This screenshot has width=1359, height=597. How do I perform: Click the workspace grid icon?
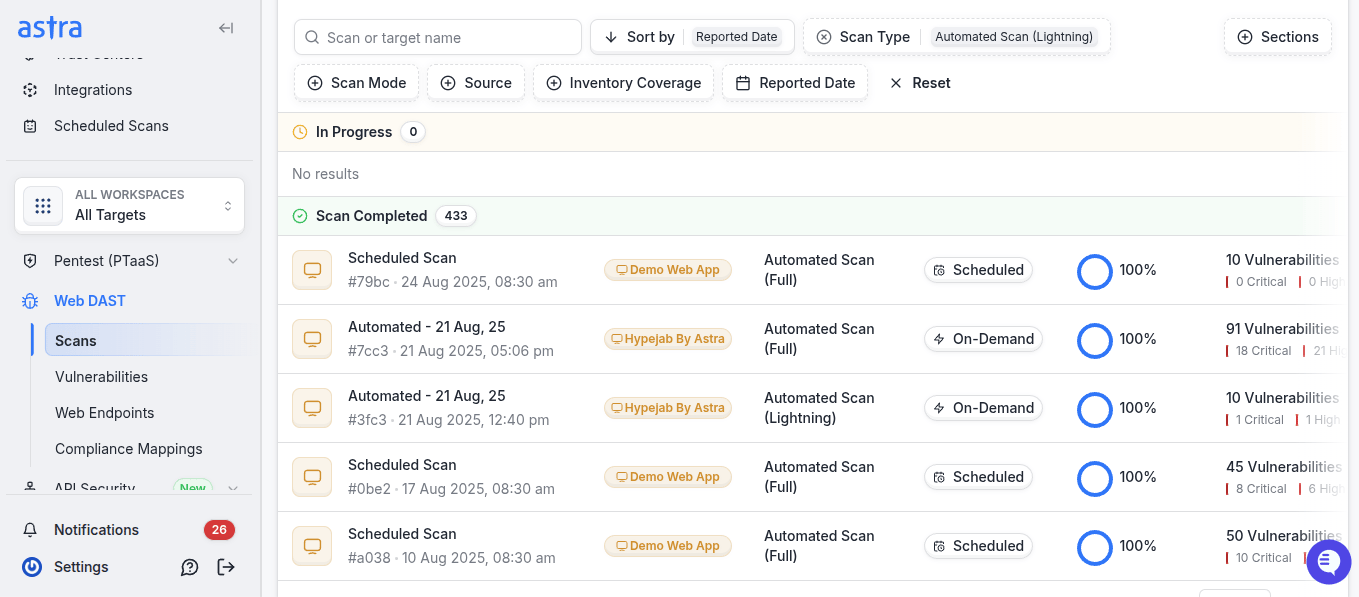click(x=43, y=205)
